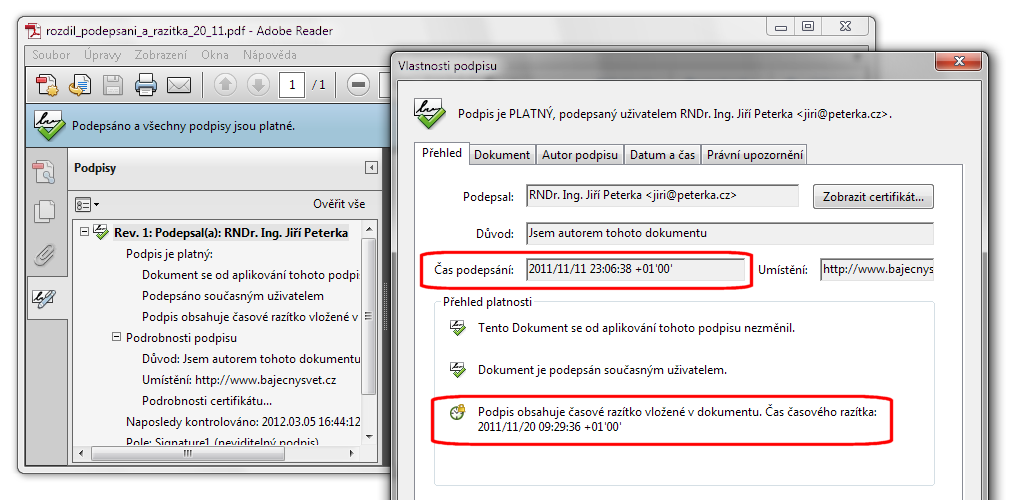Image resolution: width=1020 pixels, height=500 pixels.
Task: Select the Přehled tab
Action: [x=442, y=153]
